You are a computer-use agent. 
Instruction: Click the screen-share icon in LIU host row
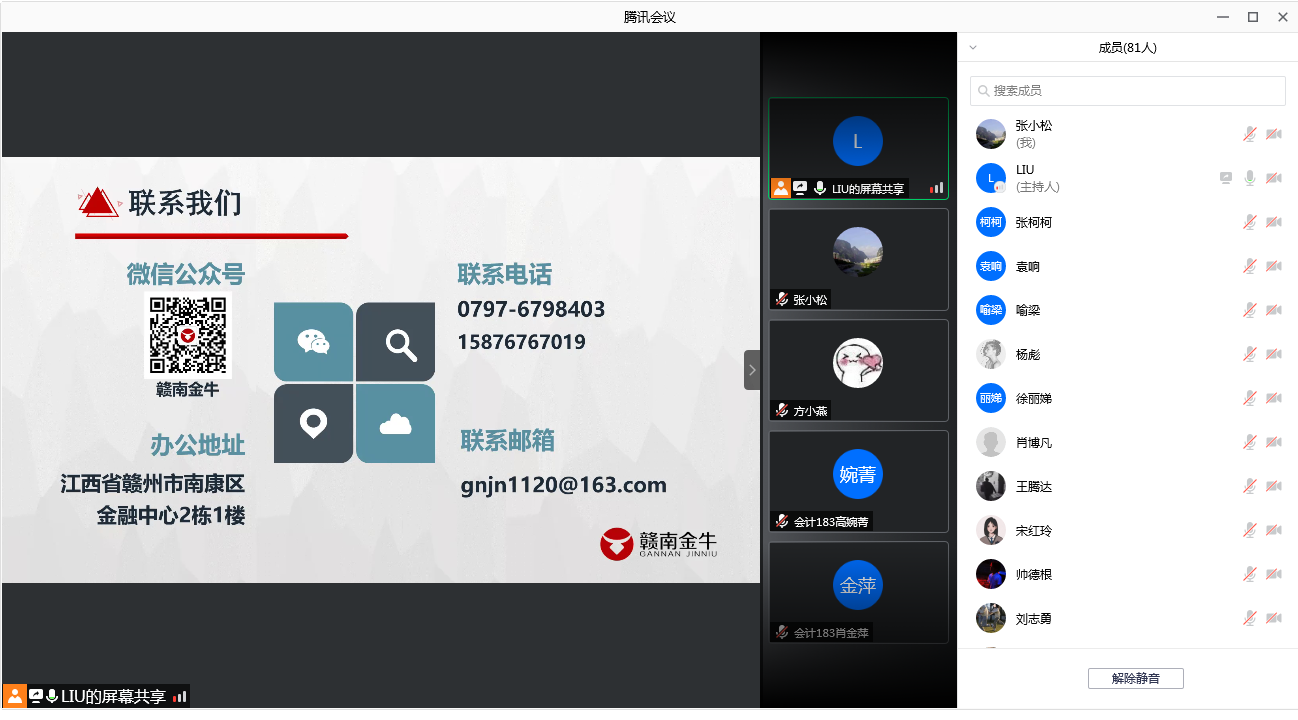(x=1226, y=178)
